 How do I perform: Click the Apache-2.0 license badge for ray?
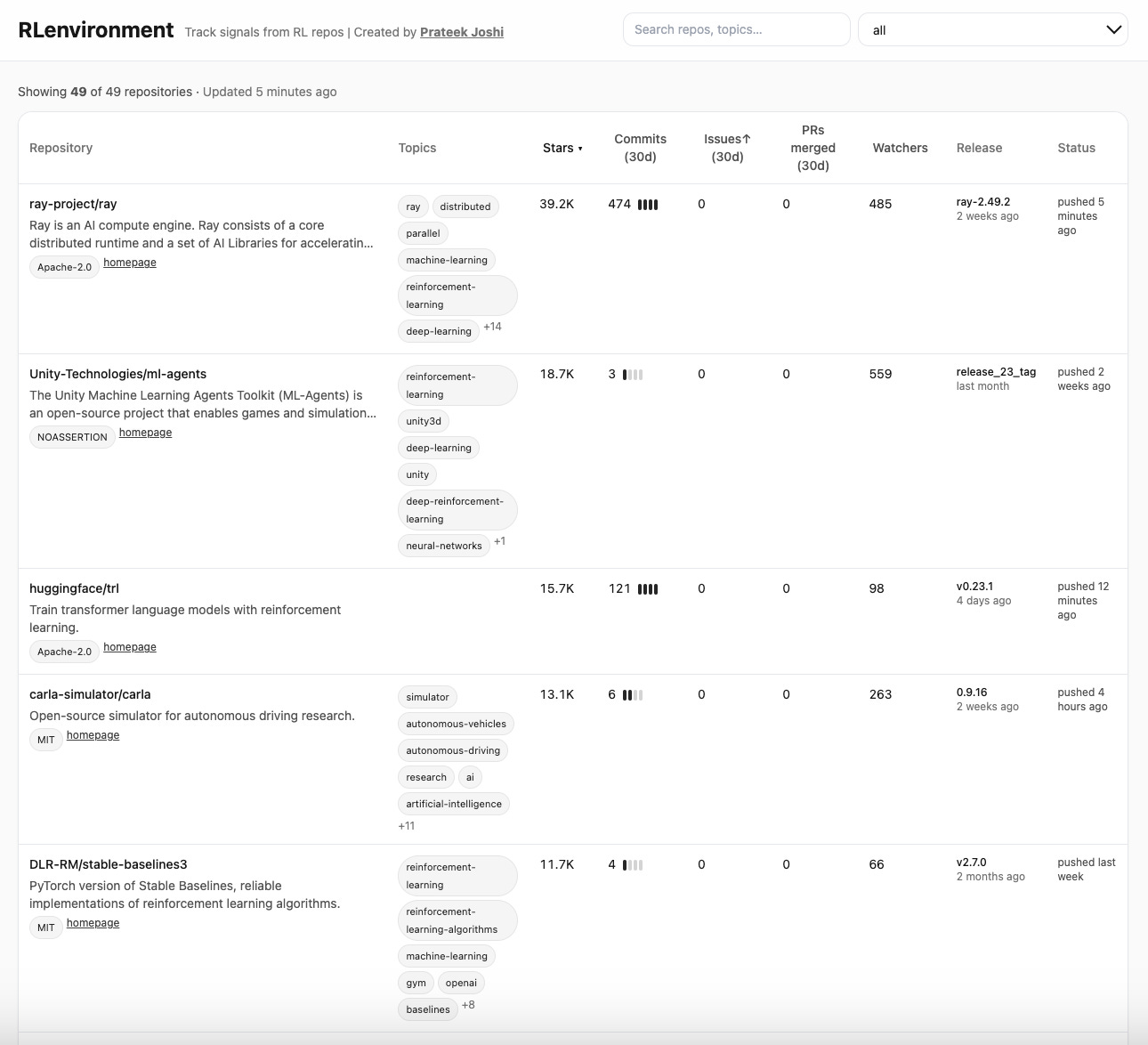coord(64,267)
